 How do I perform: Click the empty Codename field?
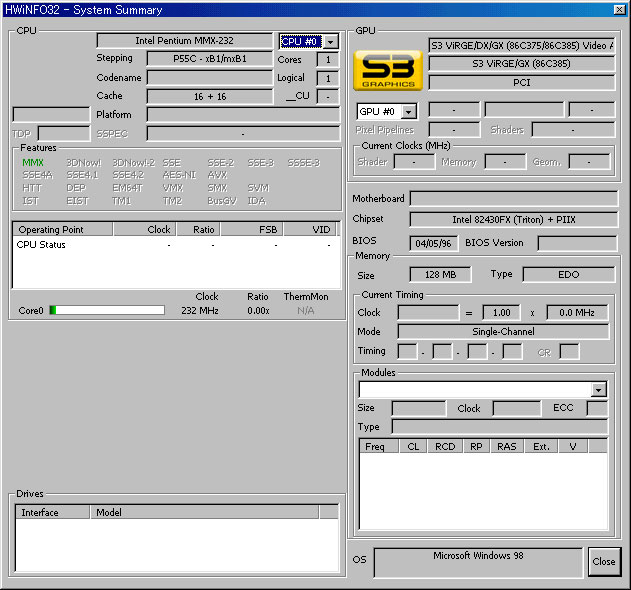point(210,78)
